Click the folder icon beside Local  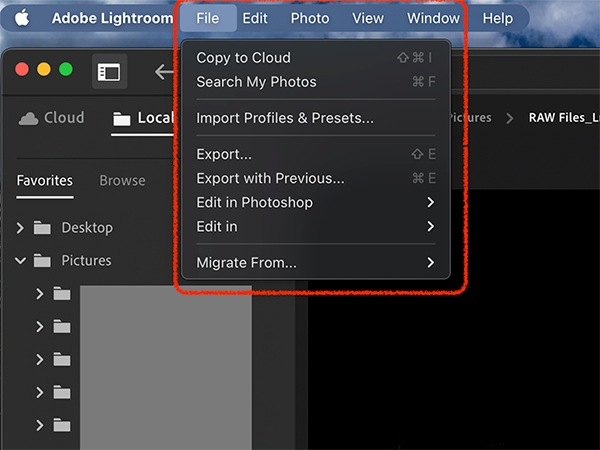[x=122, y=119]
